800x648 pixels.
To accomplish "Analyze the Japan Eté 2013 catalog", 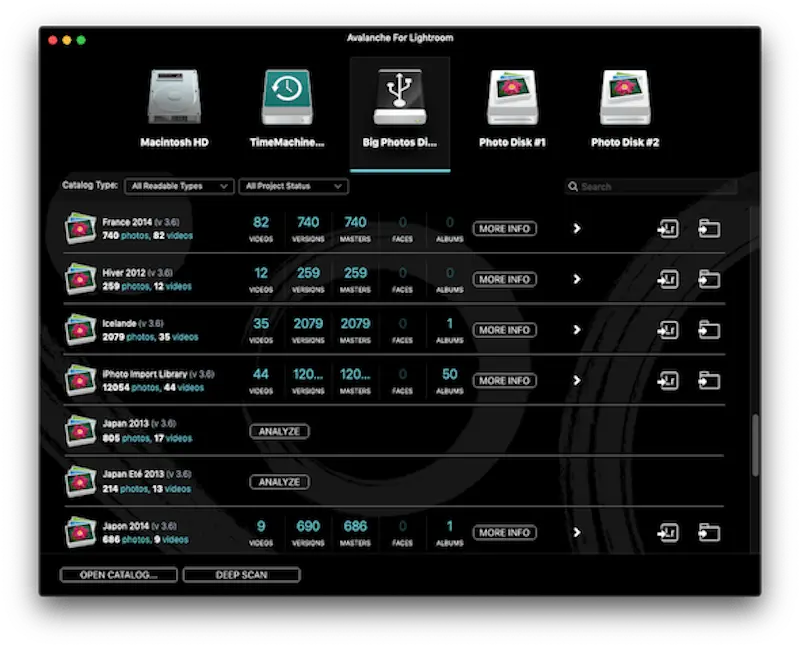I will pyautogui.click(x=279, y=482).
